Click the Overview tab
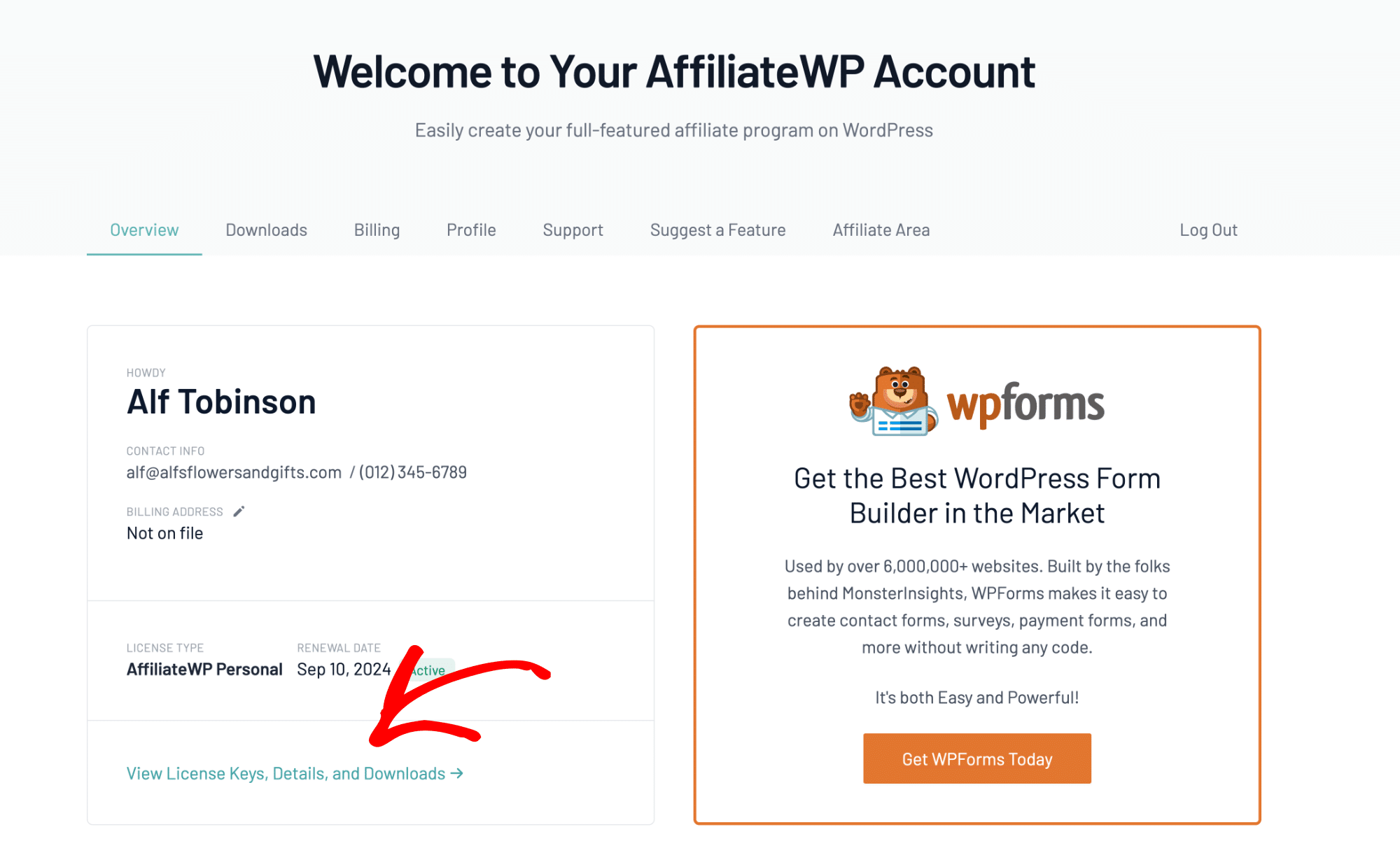 tap(144, 229)
